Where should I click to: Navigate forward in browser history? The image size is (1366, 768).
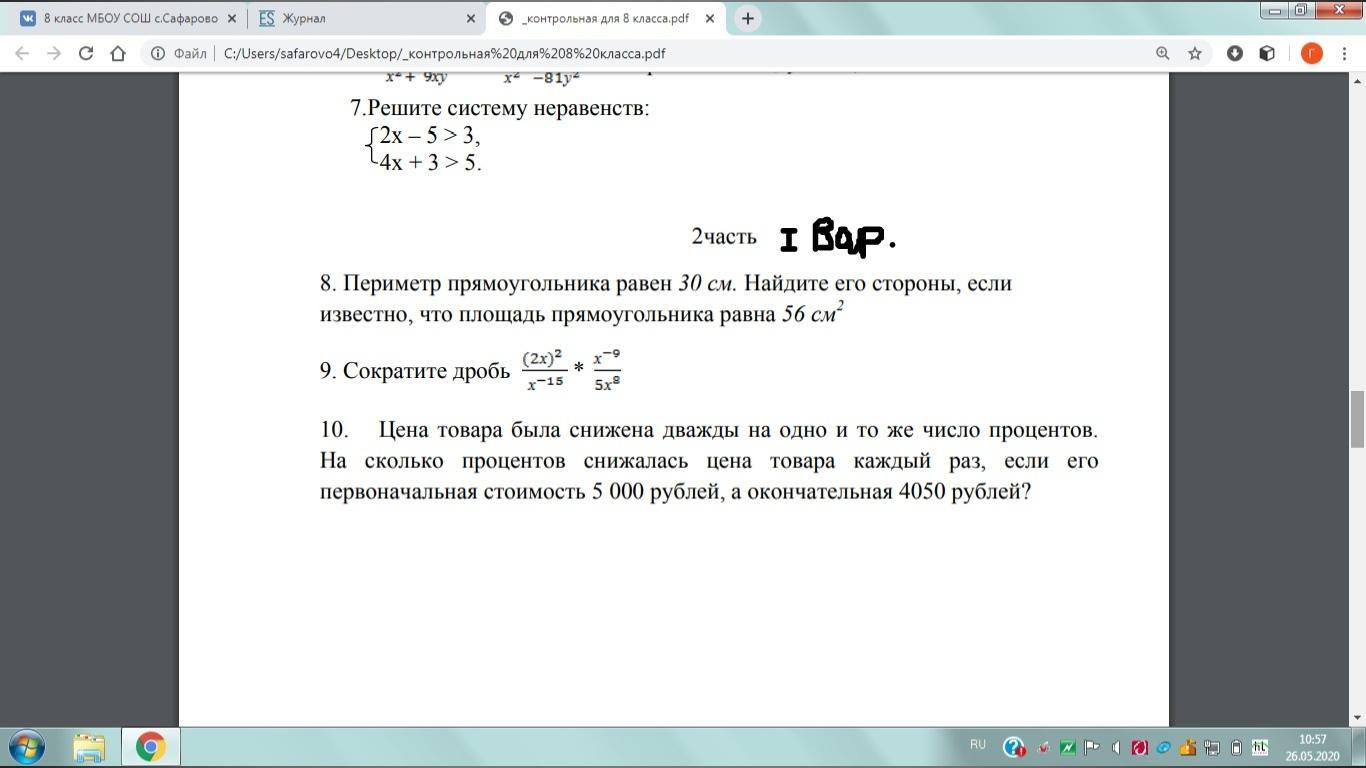(54, 54)
